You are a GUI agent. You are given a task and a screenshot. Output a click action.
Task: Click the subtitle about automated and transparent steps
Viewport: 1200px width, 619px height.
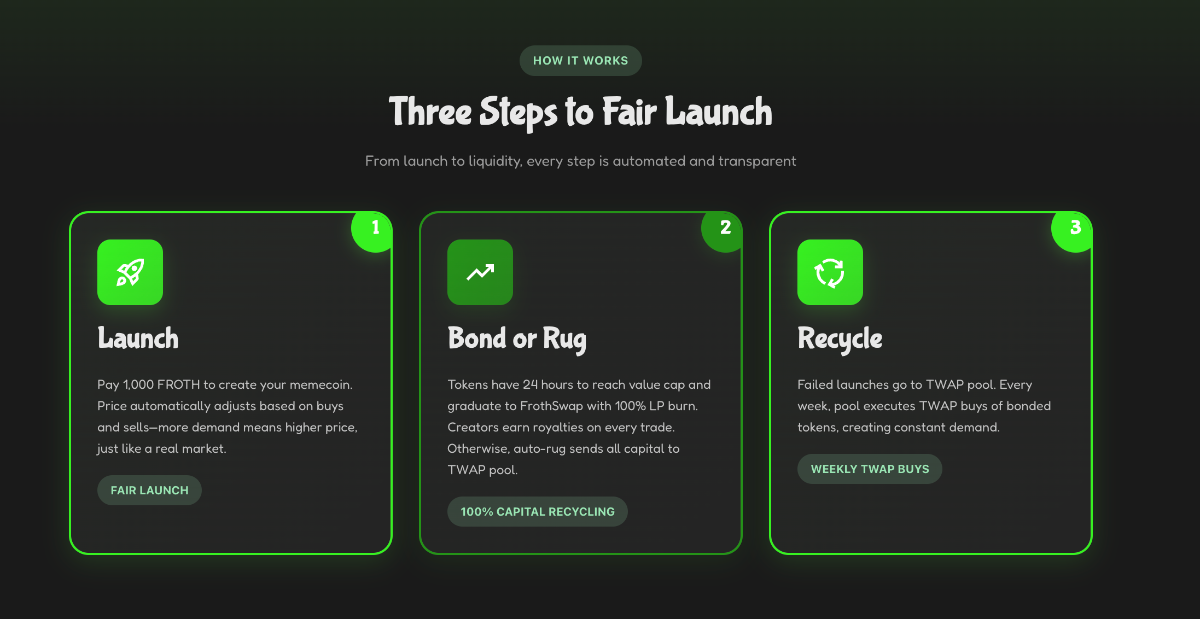tap(581, 160)
